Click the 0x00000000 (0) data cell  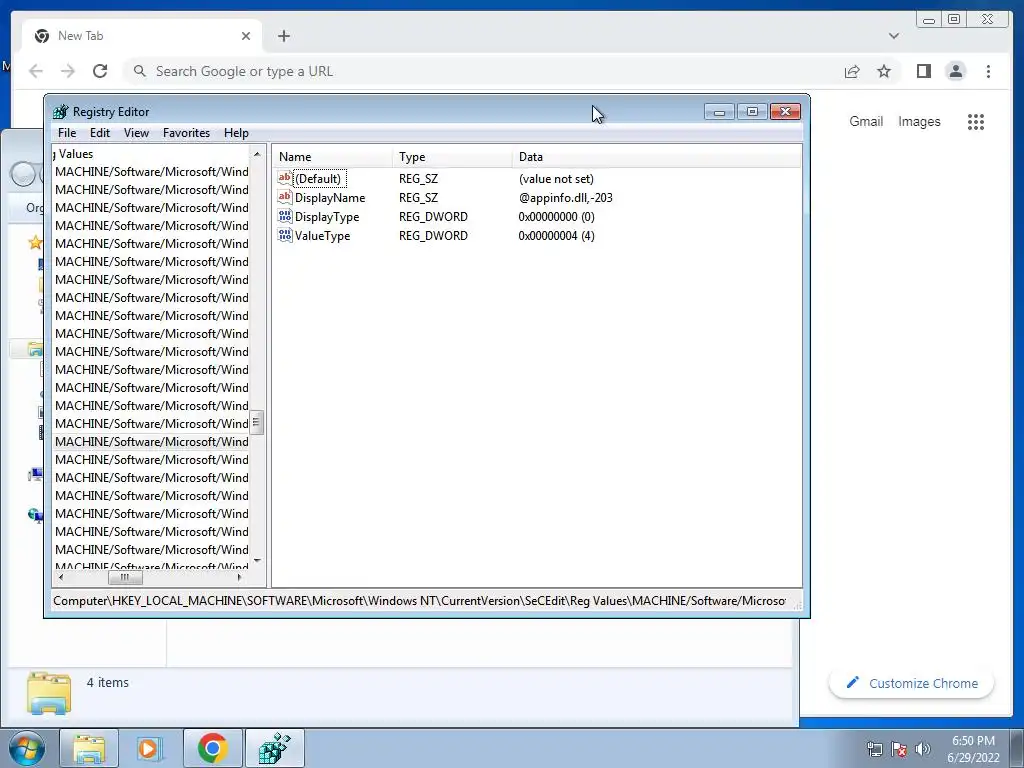point(556,217)
